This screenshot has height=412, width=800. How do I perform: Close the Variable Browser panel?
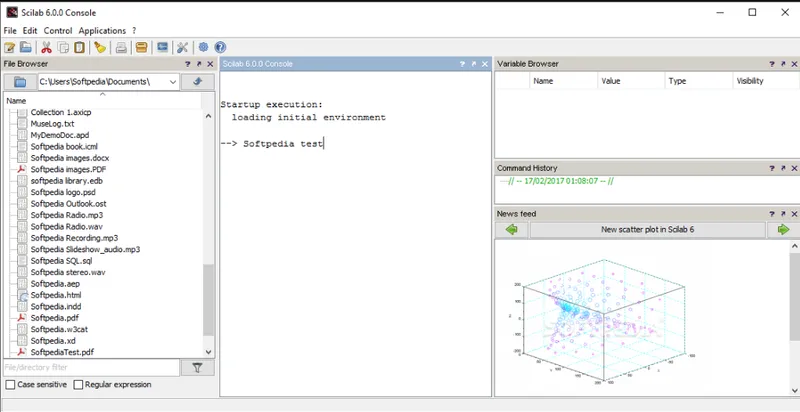794,64
